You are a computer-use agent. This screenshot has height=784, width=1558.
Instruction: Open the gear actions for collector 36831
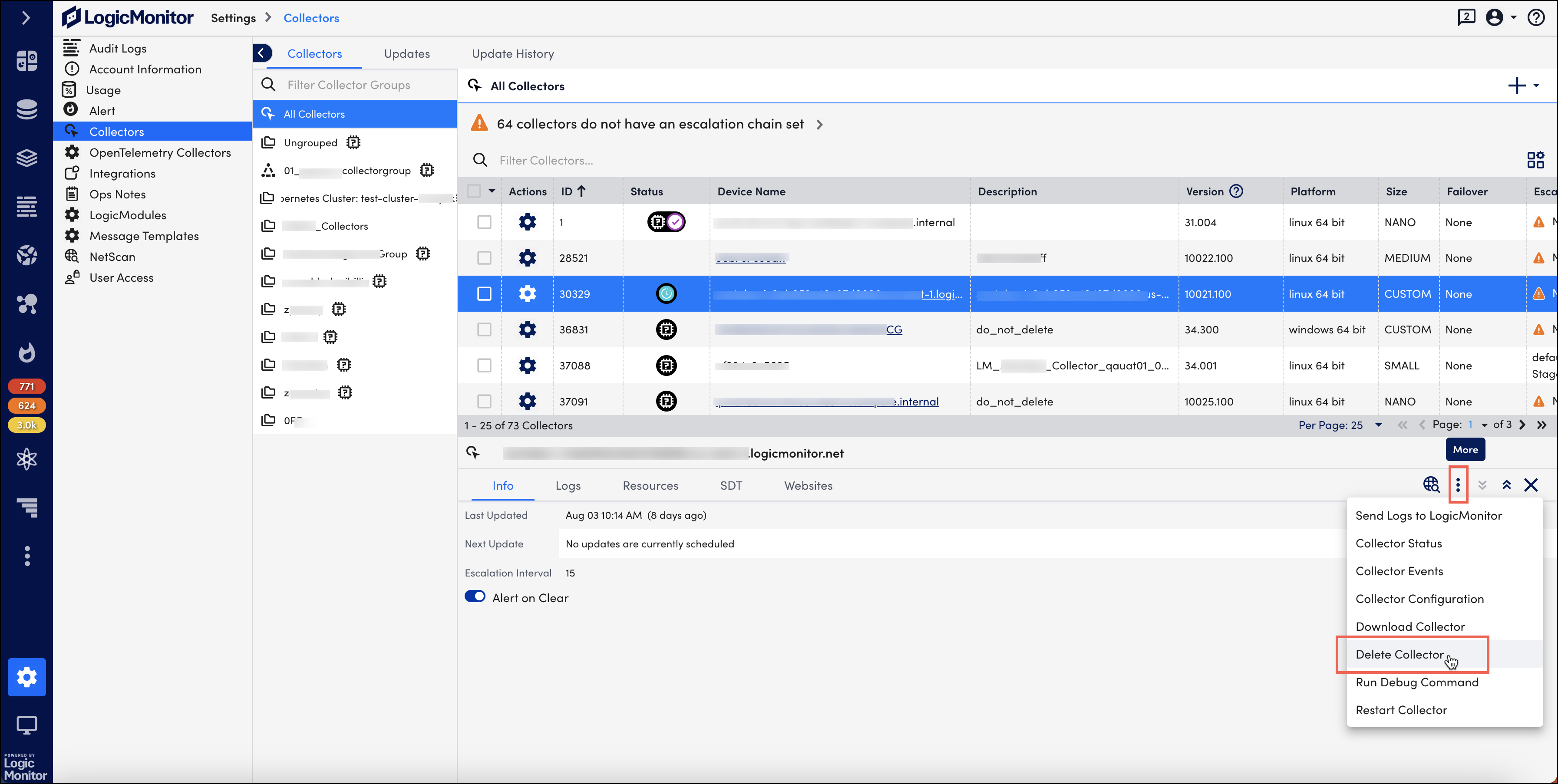click(527, 329)
